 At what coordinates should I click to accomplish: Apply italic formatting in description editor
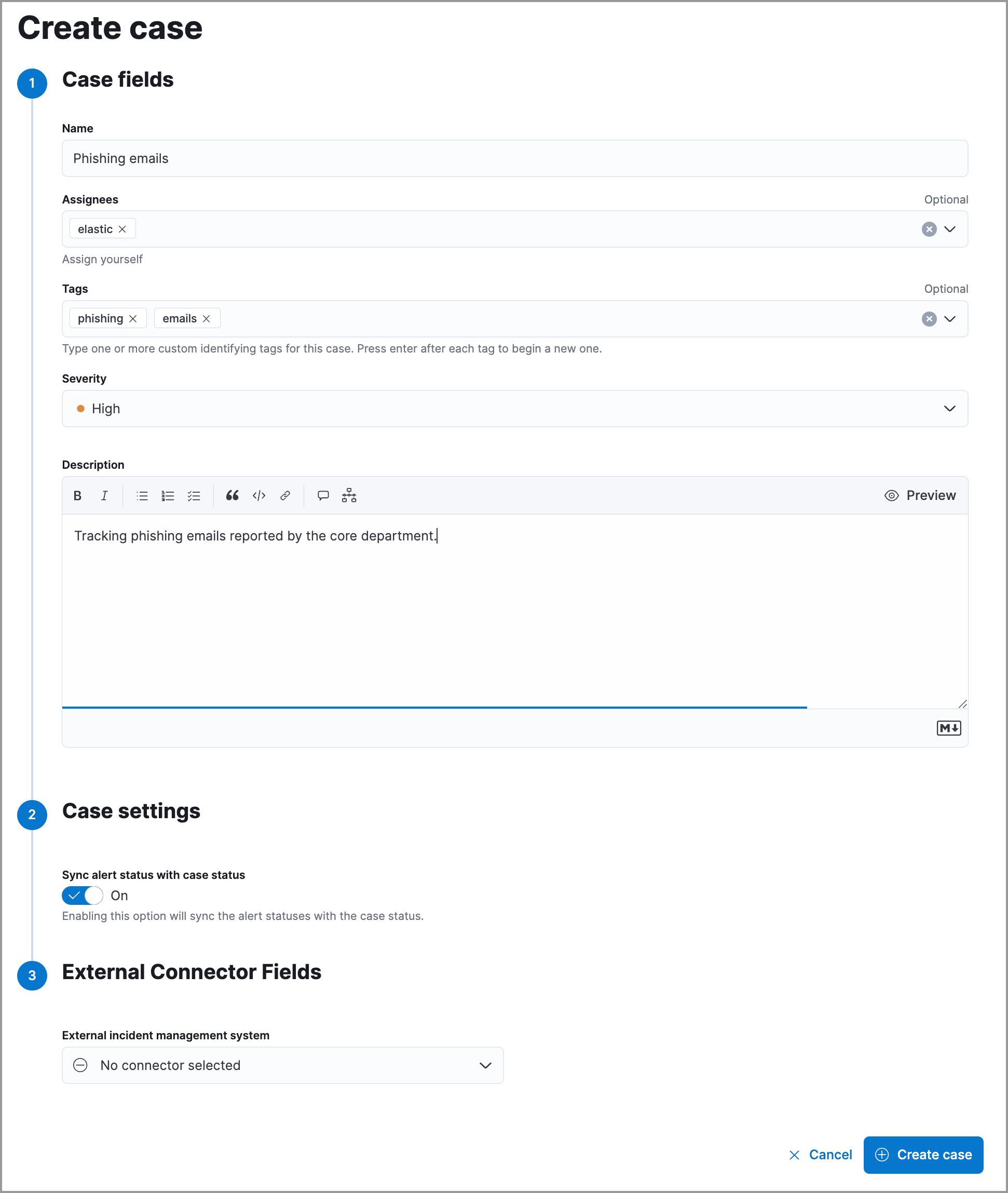(104, 496)
